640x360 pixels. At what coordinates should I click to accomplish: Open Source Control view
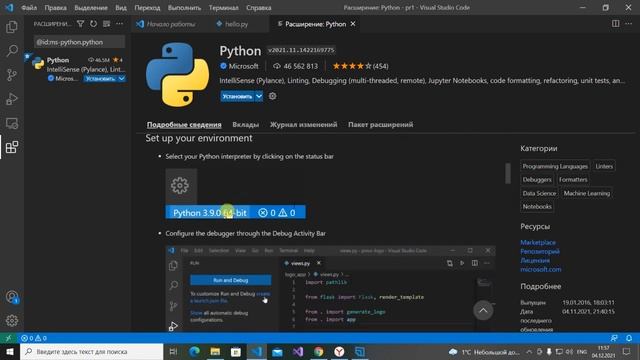12,75
